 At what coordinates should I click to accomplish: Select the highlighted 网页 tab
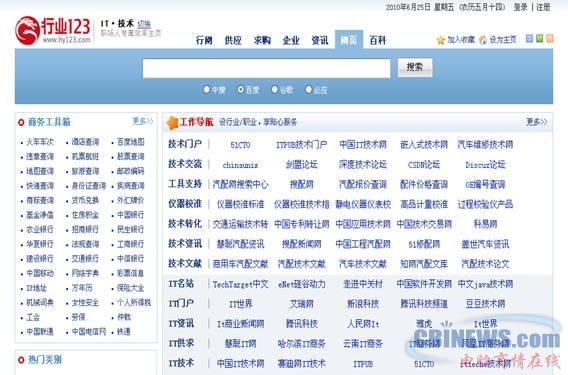pyautogui.click(x=348, y=39)
